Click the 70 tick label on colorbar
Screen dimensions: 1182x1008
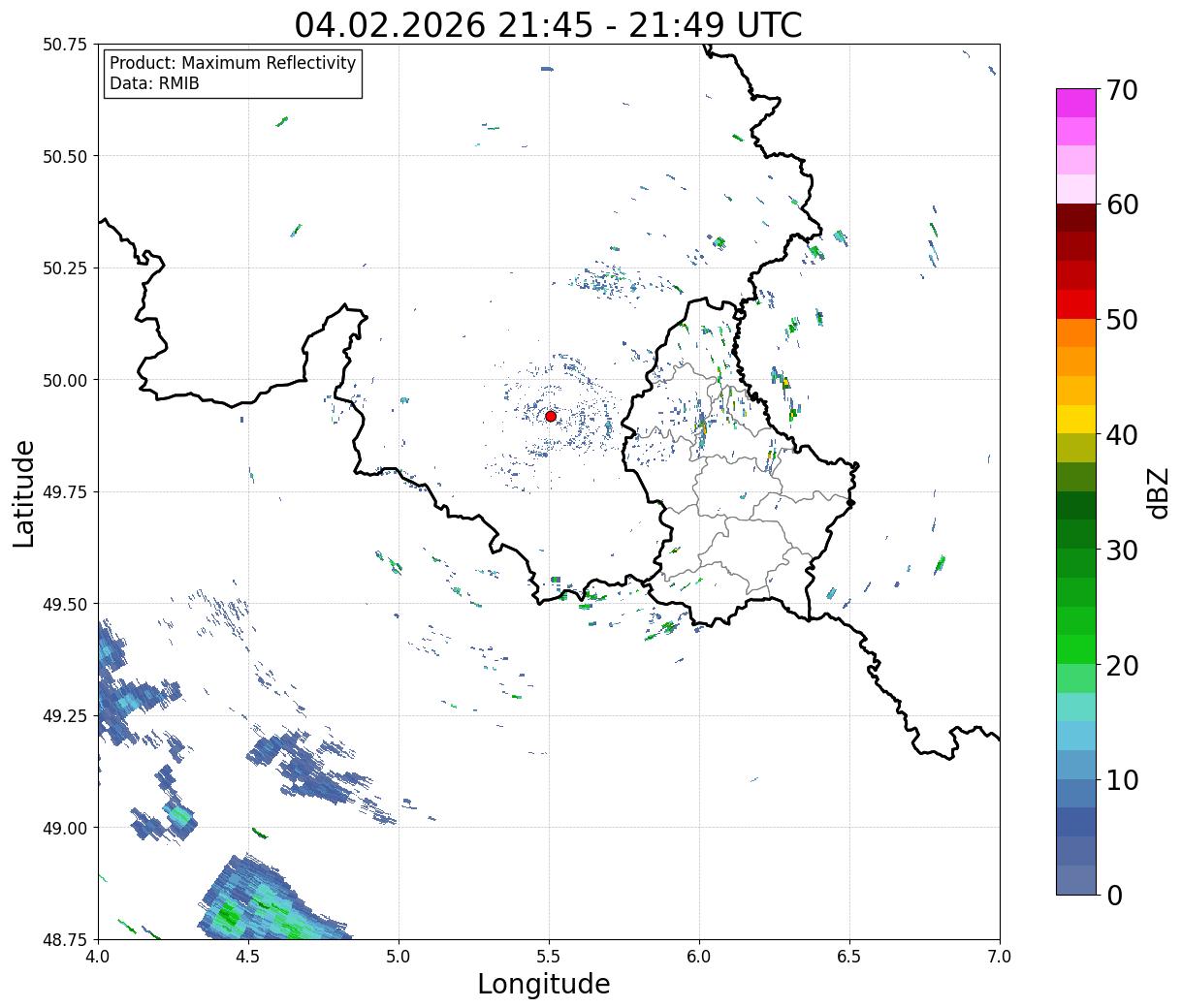[1121, 90]
